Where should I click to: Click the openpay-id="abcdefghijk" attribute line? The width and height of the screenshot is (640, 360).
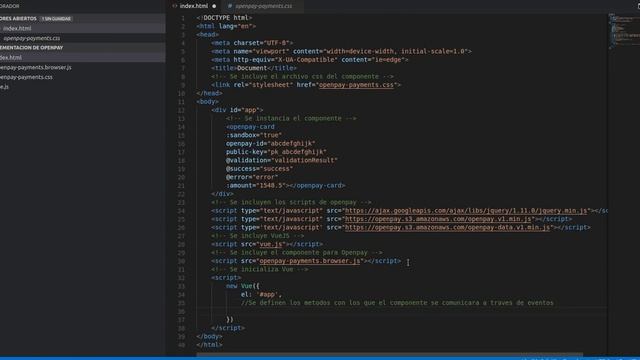tap(271, 144)
